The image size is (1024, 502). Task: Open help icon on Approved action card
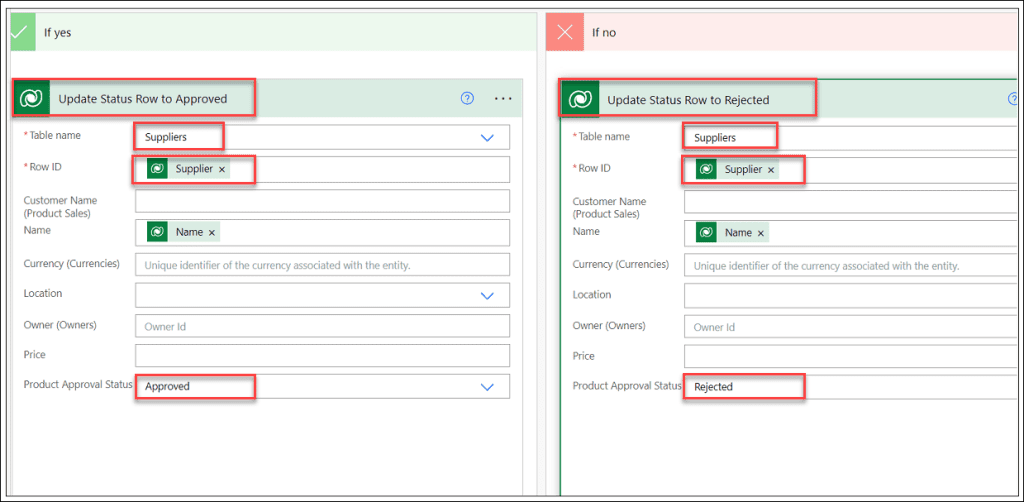(x=467, y=99)
